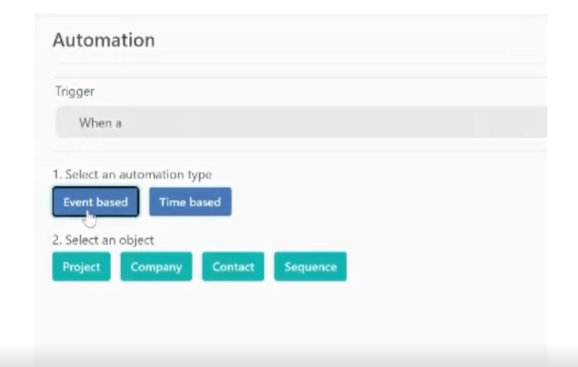Select the Company object button
The image size is (578, 367).
click(x=156, y=266)
